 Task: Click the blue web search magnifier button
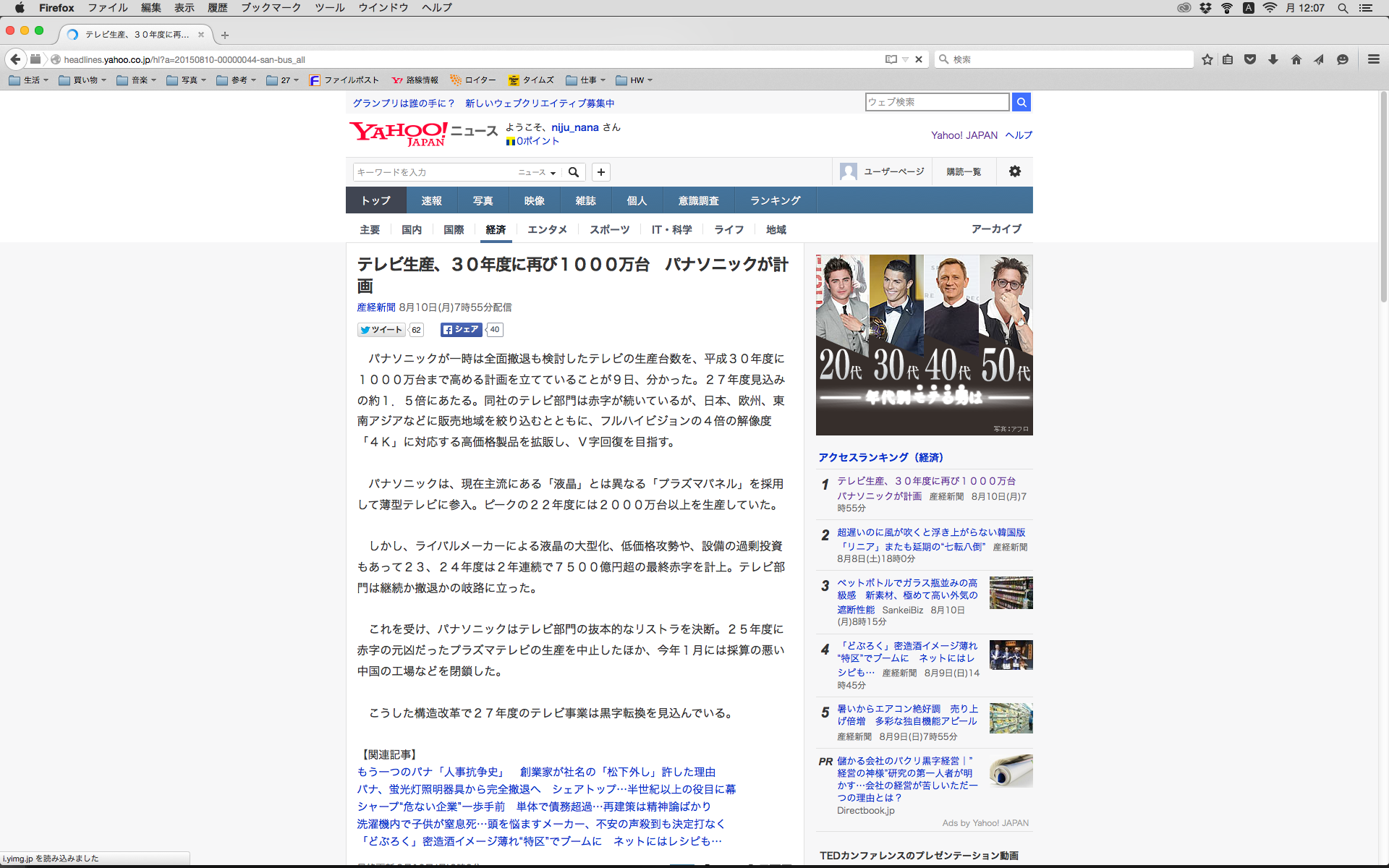pos(1021,102)
